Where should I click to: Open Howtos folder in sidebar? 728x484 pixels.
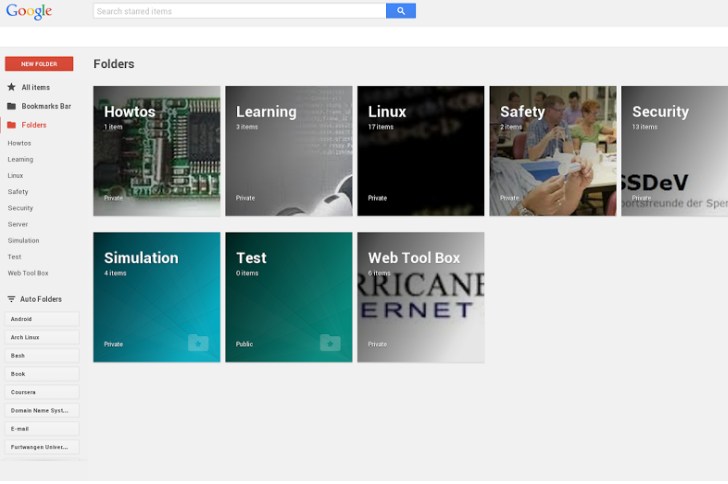point(19,143)
